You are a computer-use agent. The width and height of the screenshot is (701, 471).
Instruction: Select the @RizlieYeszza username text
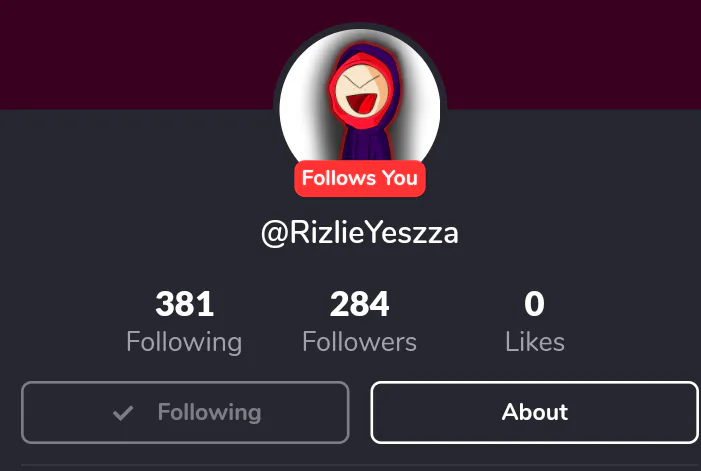point(360,233)
